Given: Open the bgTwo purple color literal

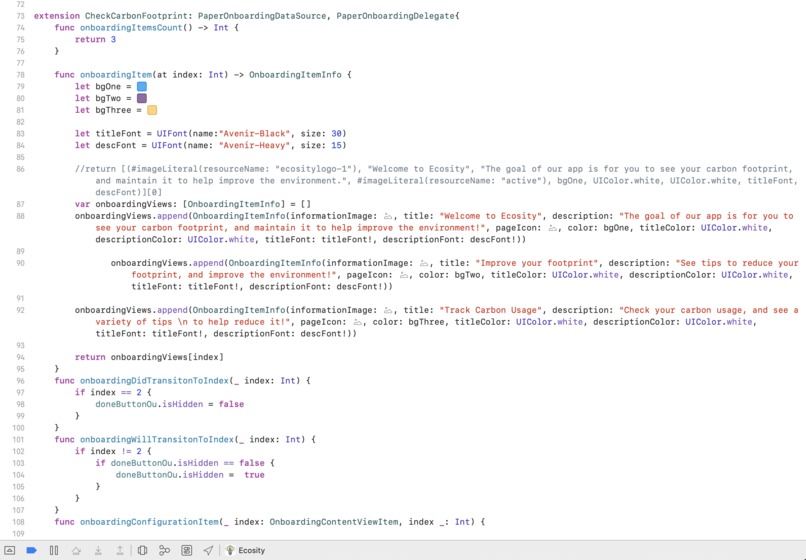Looking at the screenshot, I should click(x=142, y=98).
